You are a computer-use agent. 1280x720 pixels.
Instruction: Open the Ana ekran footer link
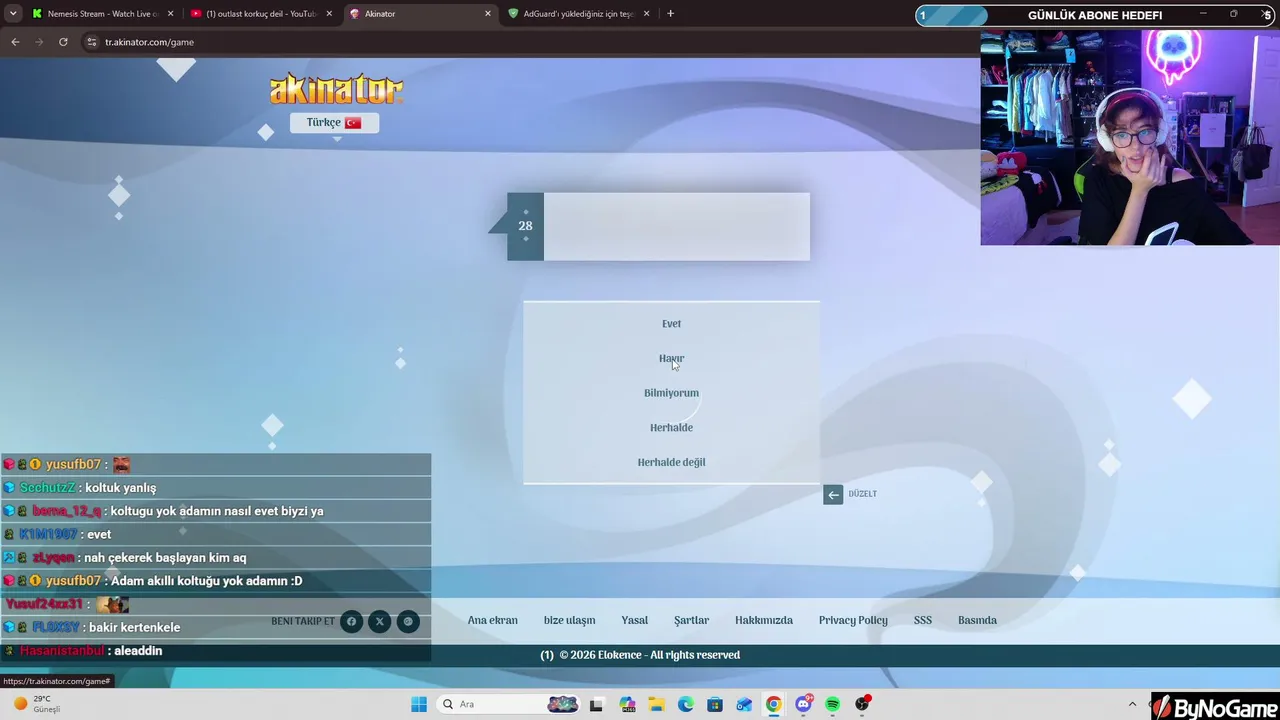coord(493,620)
